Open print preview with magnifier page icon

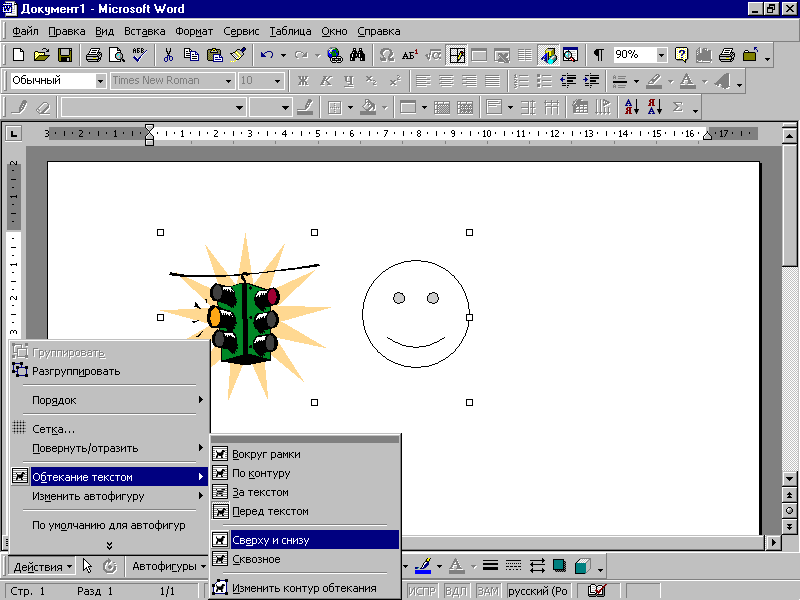(x=117, y=55)
